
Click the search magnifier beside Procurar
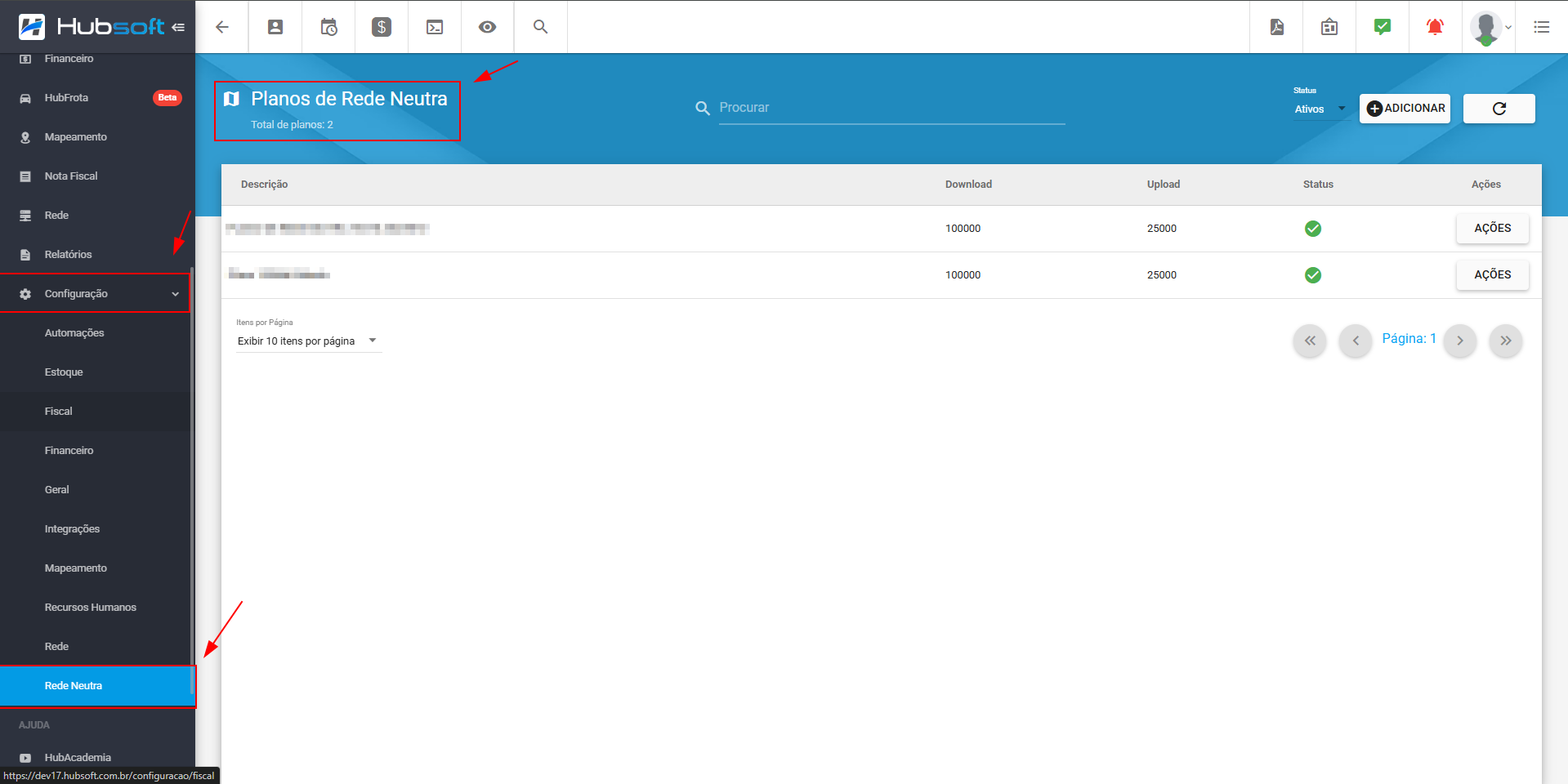click(702, 108)
